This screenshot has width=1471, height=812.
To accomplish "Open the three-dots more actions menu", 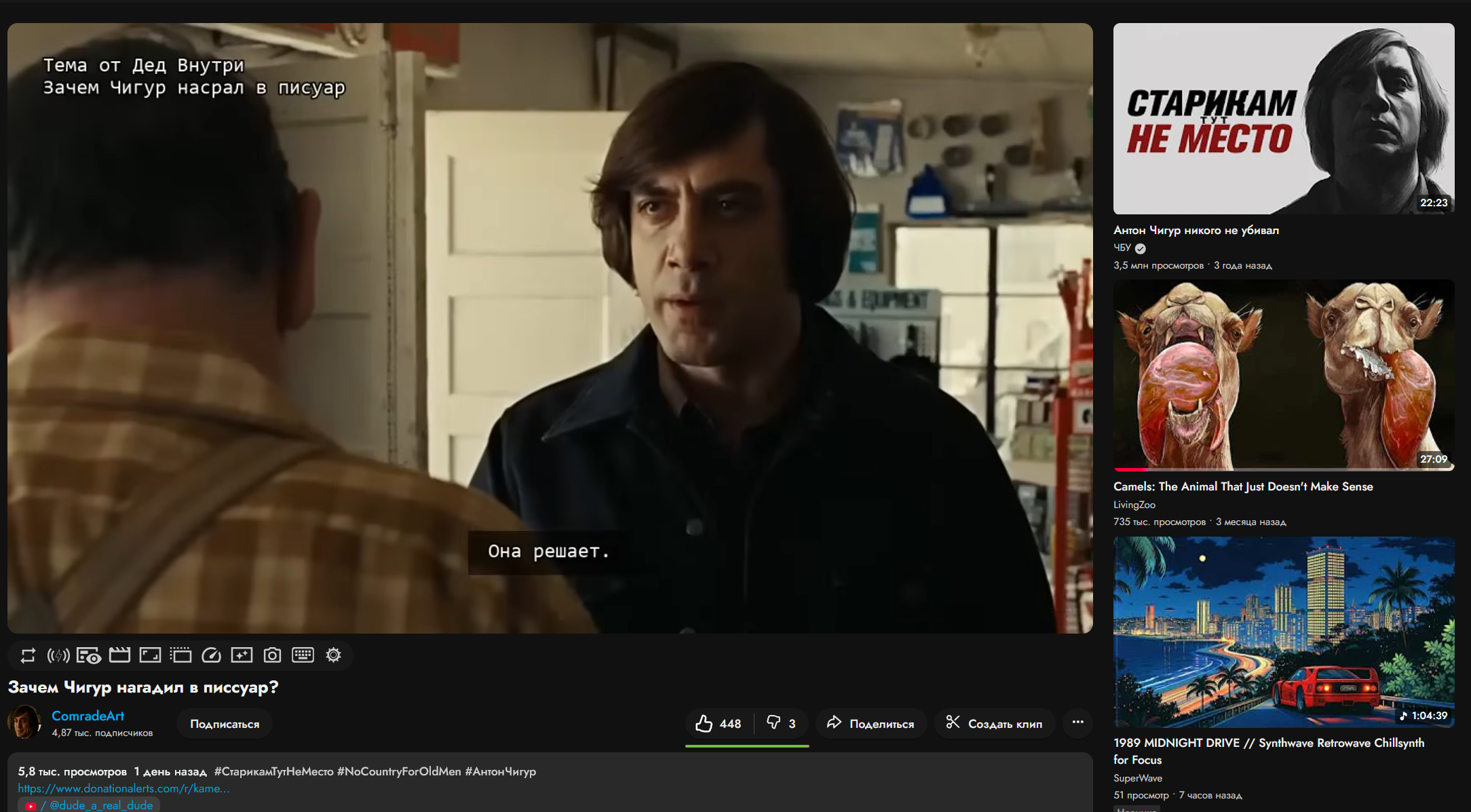I will click(1077, 722).
